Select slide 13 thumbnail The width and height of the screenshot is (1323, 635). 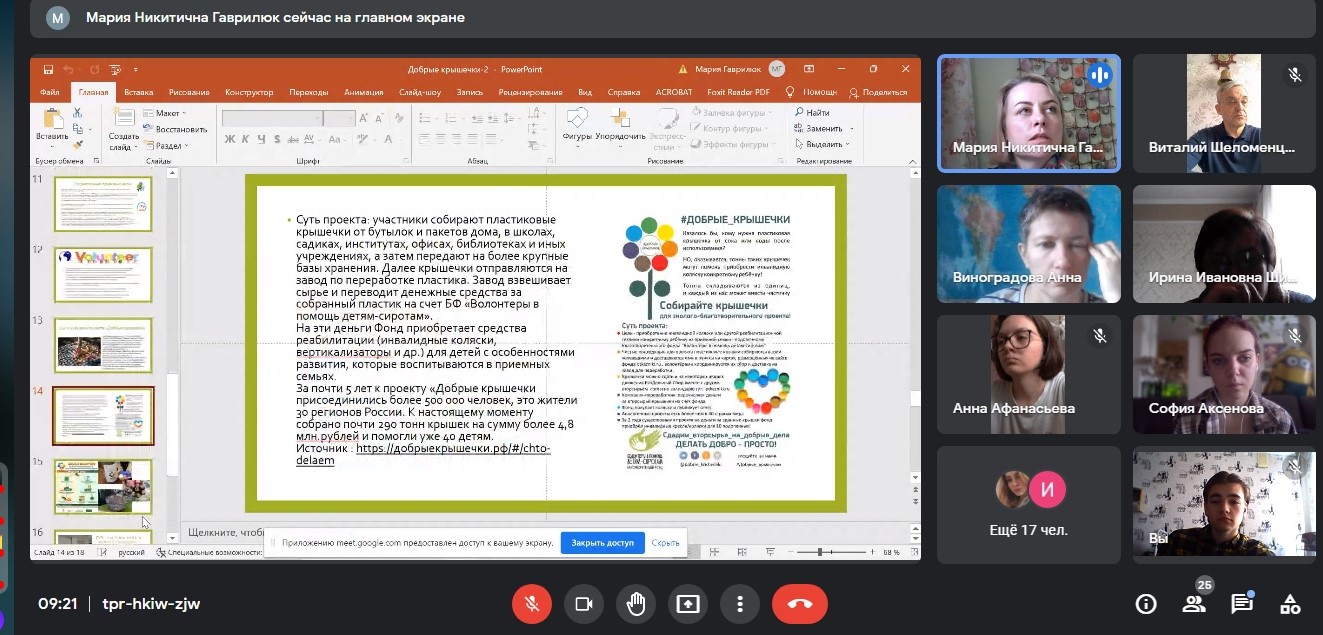click(x=103, y=345)
